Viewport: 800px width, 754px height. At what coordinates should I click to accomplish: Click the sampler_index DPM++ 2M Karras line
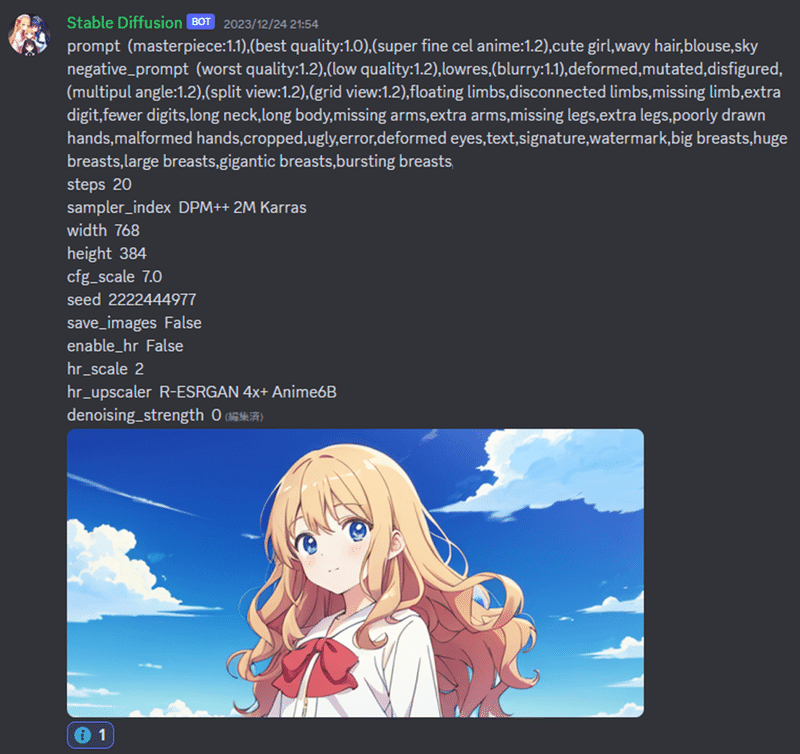pyautogui.click(x=187, y=207)
